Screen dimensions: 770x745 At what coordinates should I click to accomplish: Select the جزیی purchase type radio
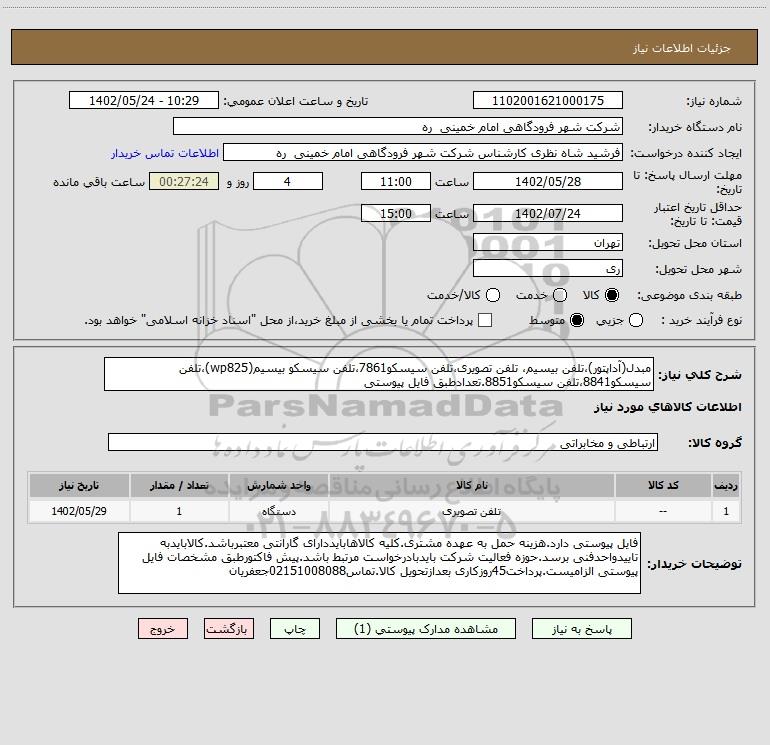[x=635, y=321]
